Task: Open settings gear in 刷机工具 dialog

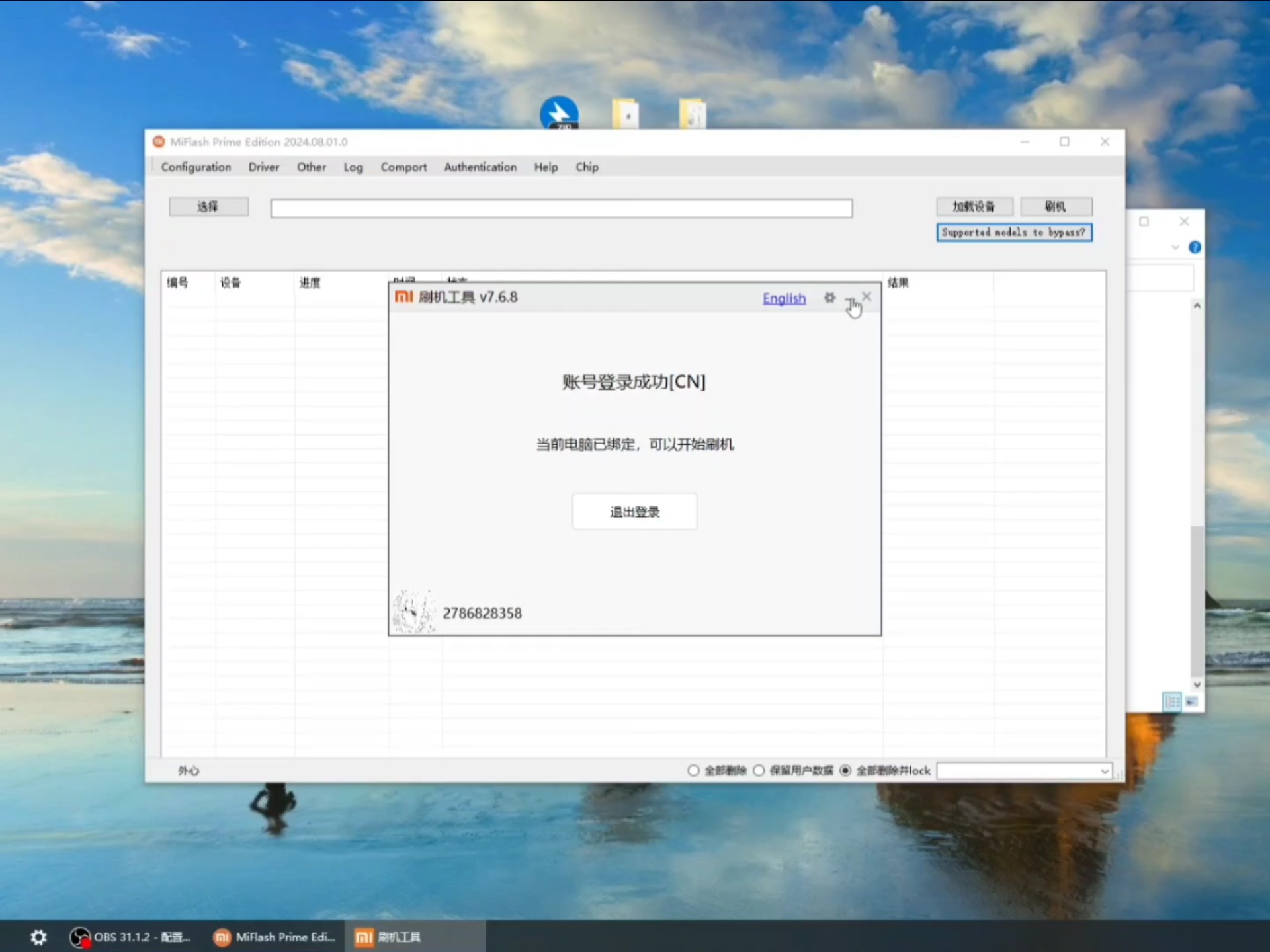Action: (x=829, y=297)
